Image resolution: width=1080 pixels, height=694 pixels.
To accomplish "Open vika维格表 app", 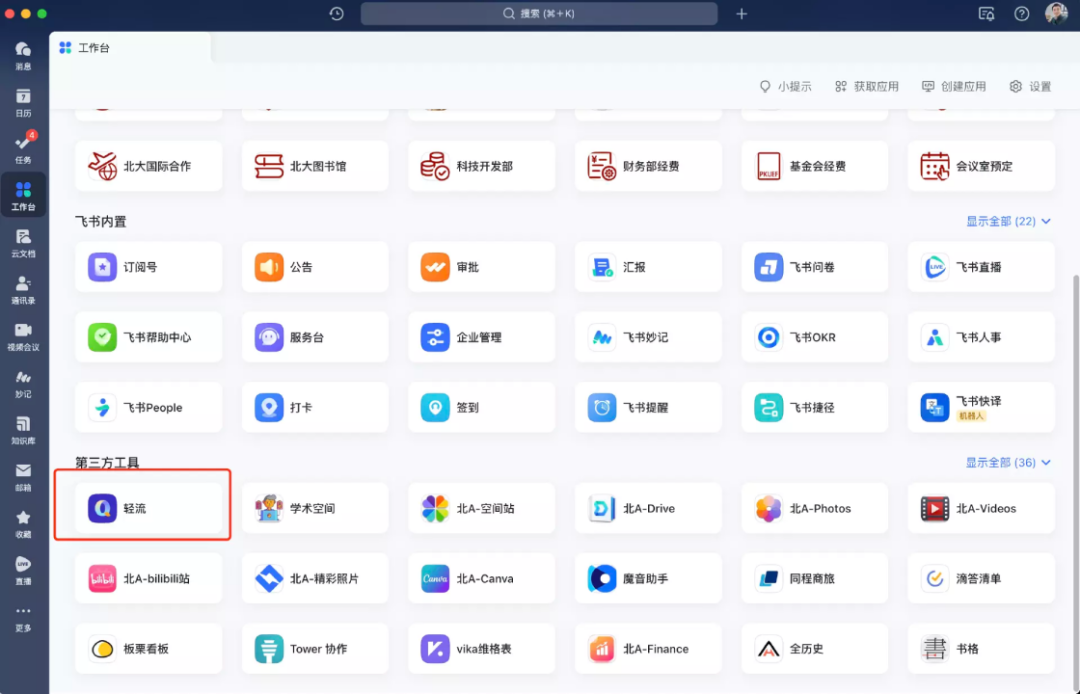I will tap(481, 649).
